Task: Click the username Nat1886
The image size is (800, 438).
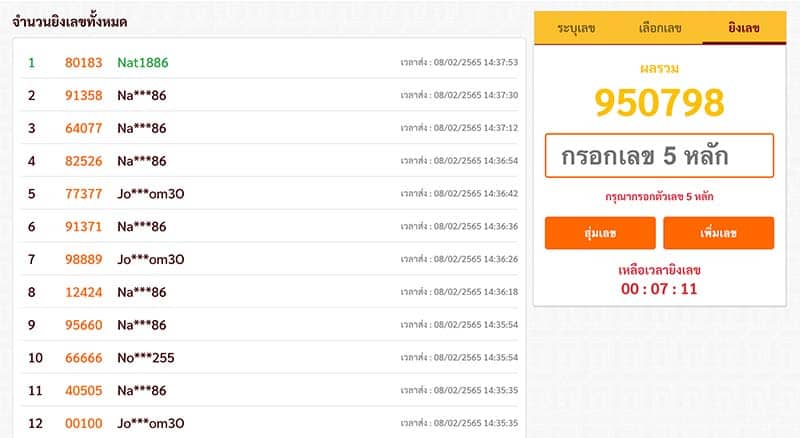Action: 143,63
